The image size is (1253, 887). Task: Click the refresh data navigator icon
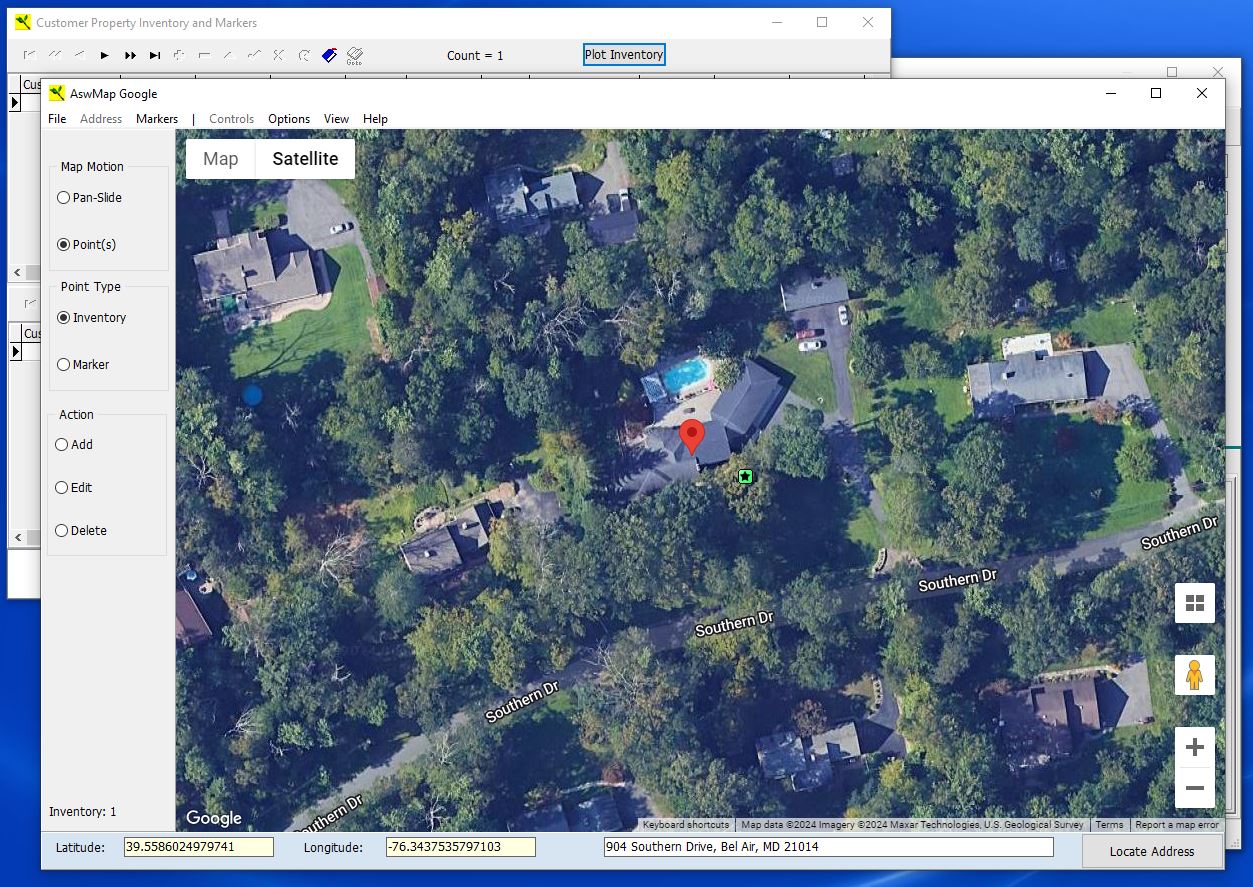point(304,55)
